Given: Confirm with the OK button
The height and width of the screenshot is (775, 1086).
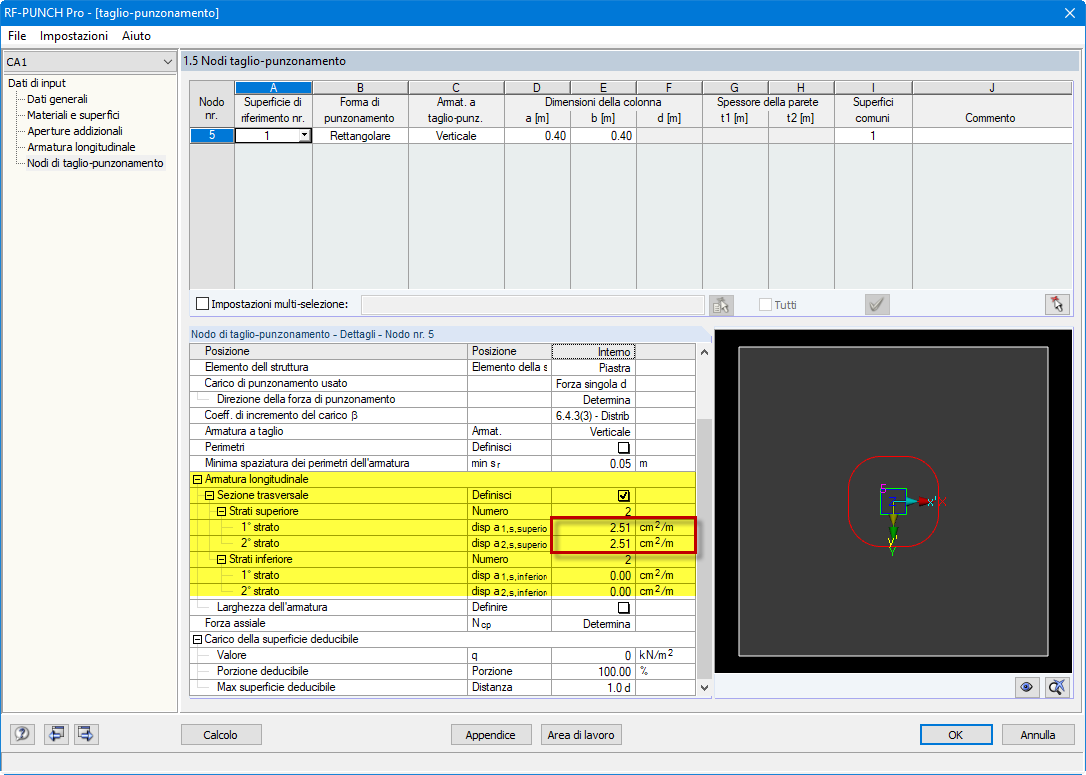Looking at the screenshot, I should coord(956,735).
